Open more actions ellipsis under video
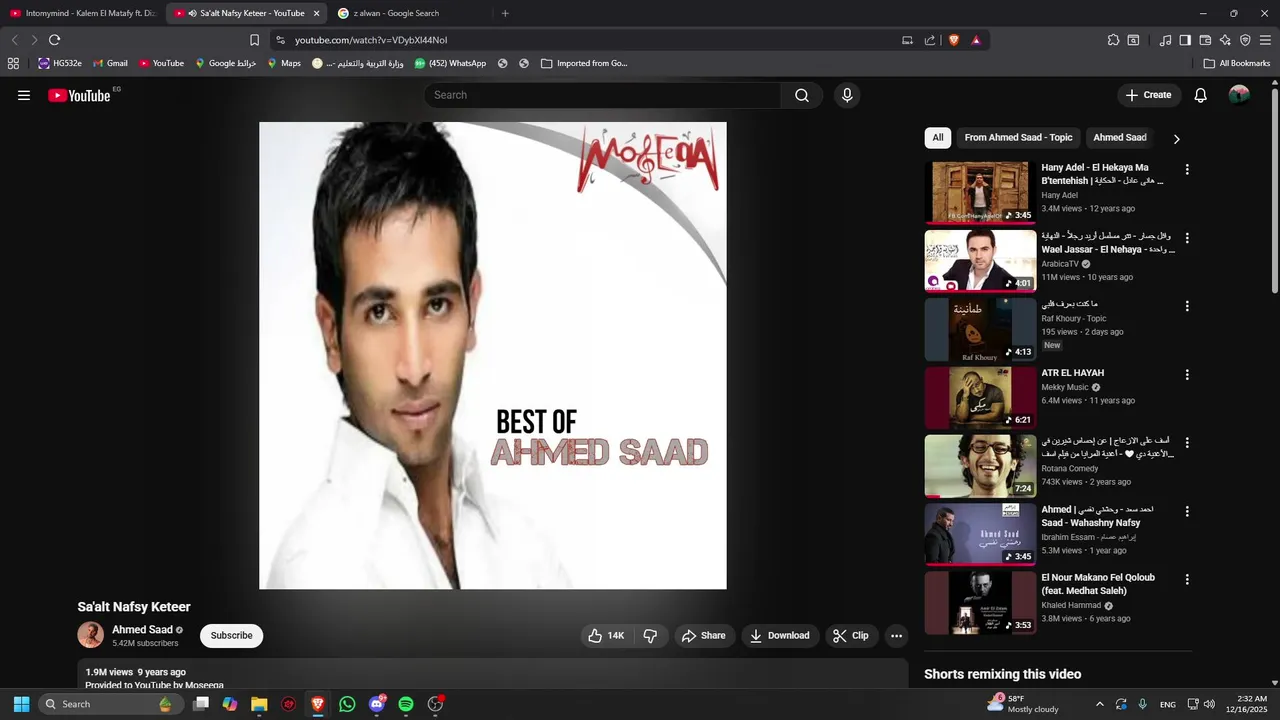The height and width of the screenshot is (720, 1280). pos(897,636)
